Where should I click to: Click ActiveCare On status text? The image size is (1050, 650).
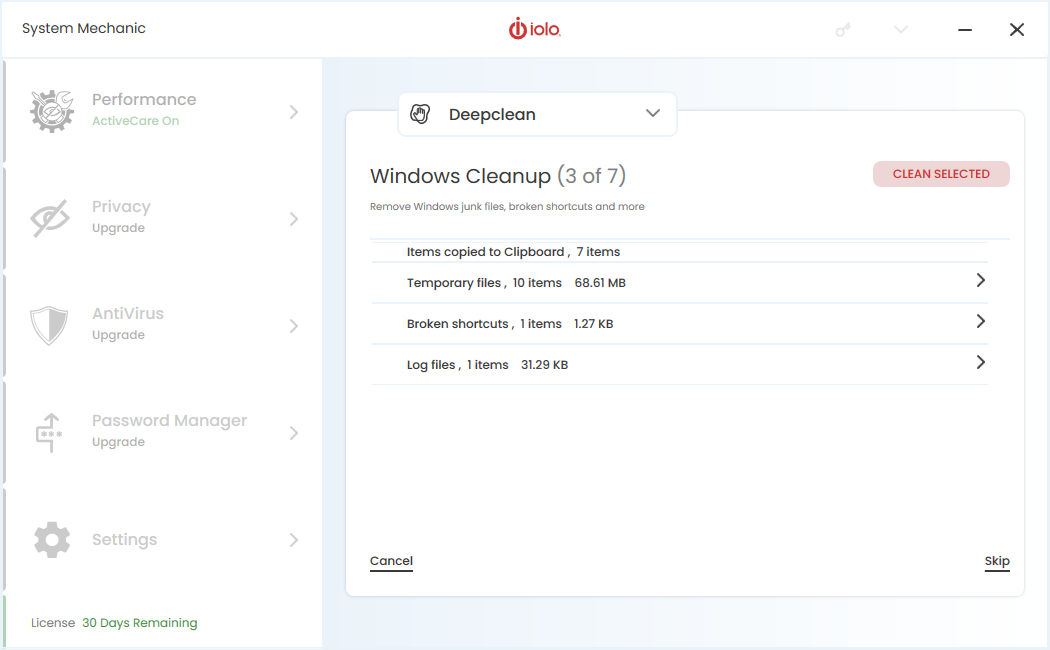click(x=135, y=121)
